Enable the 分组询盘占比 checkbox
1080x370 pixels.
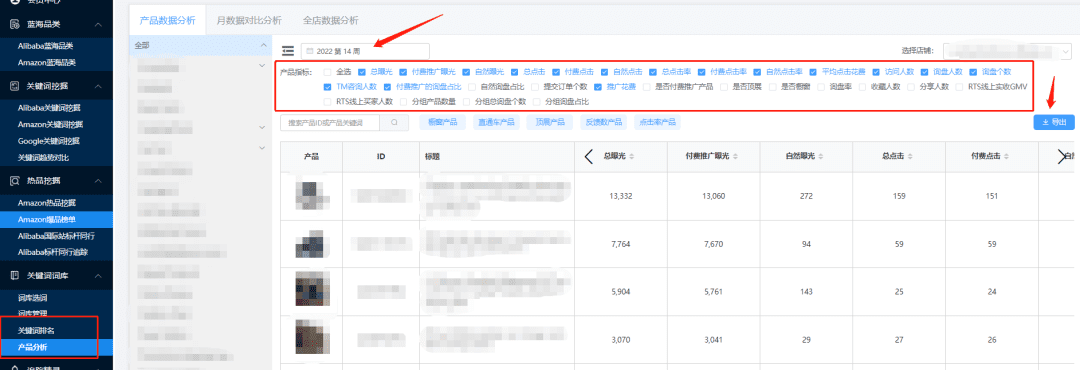[x=536, y=102]
